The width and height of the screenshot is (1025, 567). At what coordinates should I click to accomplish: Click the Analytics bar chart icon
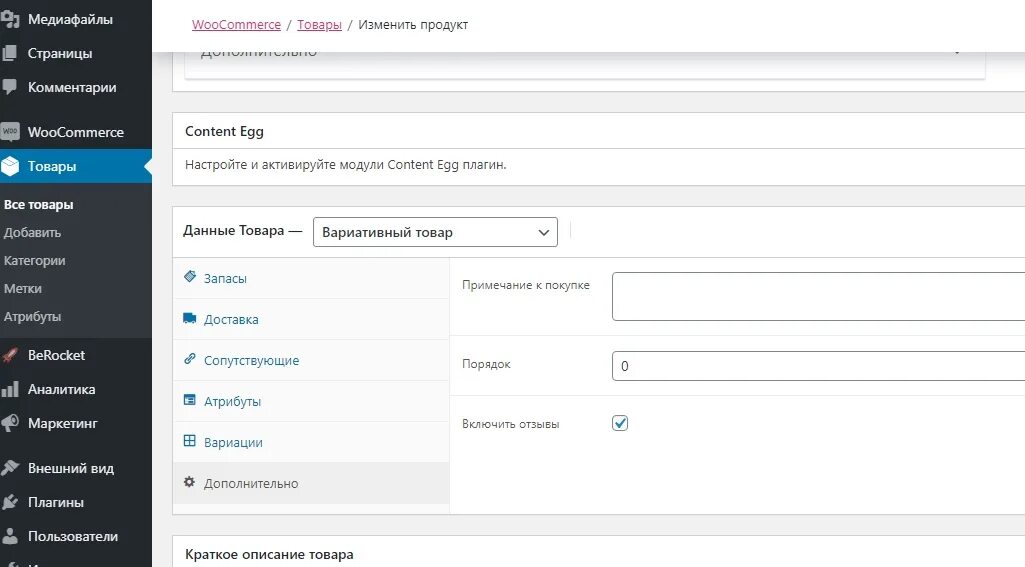coord(10,389)
